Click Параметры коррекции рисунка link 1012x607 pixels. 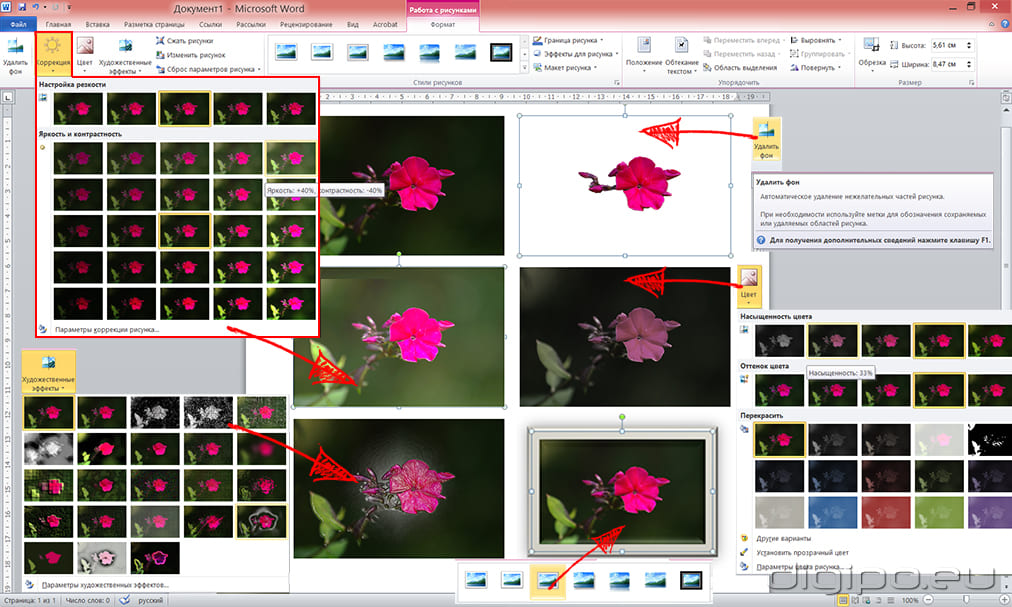107,329
